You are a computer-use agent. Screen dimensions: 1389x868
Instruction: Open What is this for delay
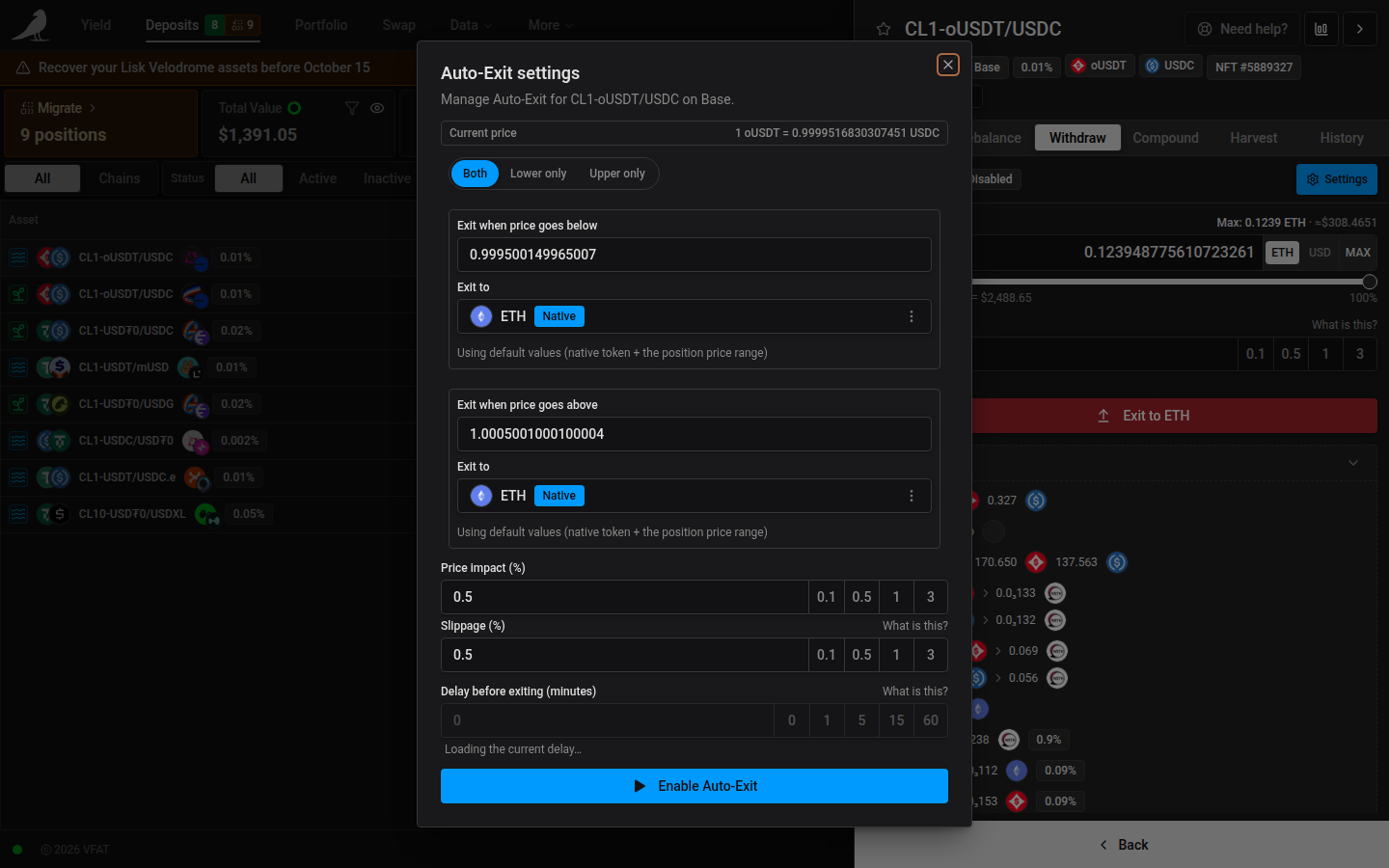tap(914, 692)
